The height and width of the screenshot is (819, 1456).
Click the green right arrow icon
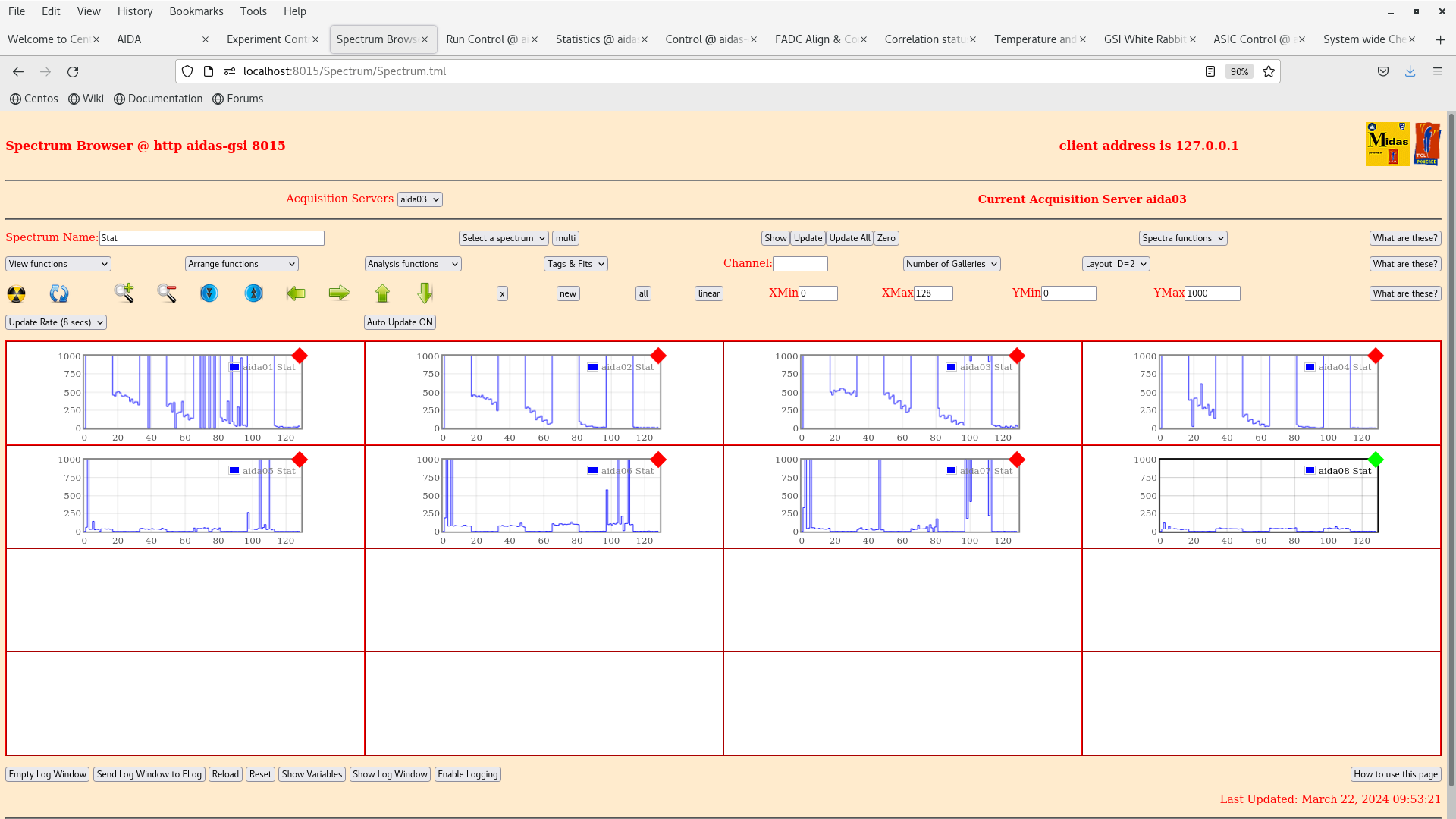coord(339,293)
